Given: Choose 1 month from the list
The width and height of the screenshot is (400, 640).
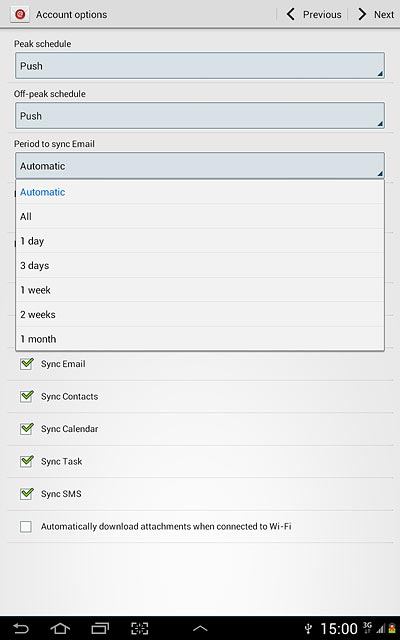Looking at the screenshot, I should tap(200, 339).
